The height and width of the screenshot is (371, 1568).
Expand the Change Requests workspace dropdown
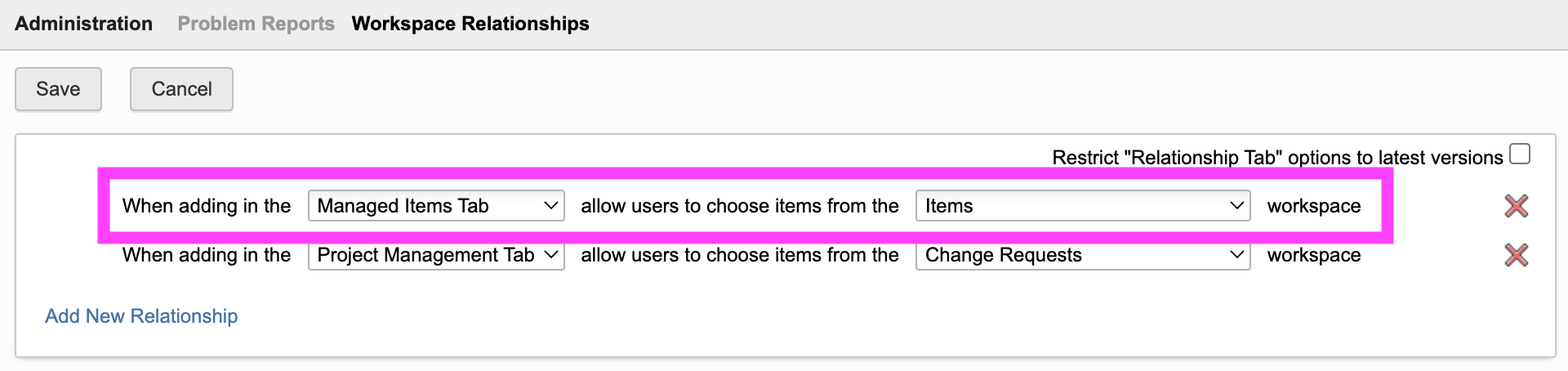[1083, 255]
